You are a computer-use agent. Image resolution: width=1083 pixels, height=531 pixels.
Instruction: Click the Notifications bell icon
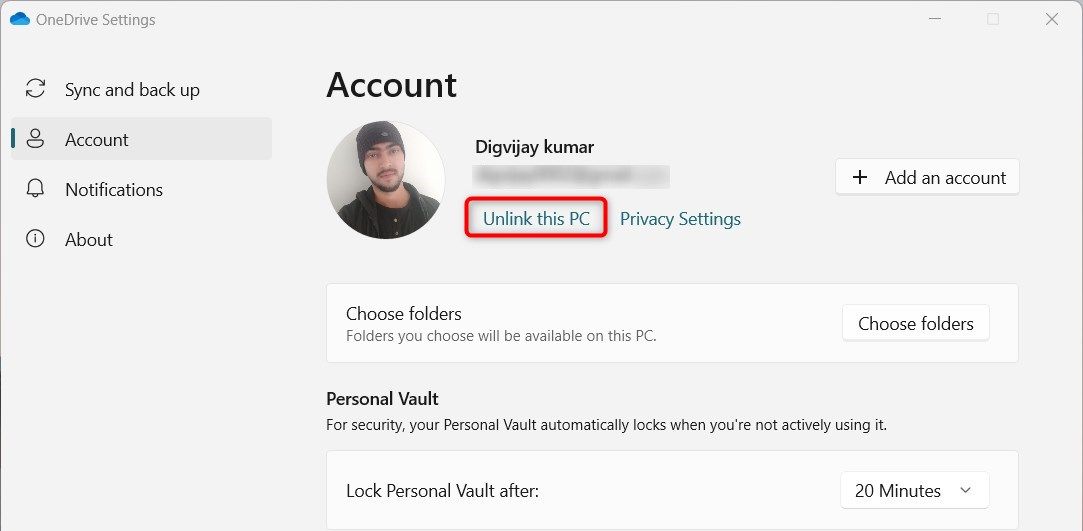tap(36, 189)
